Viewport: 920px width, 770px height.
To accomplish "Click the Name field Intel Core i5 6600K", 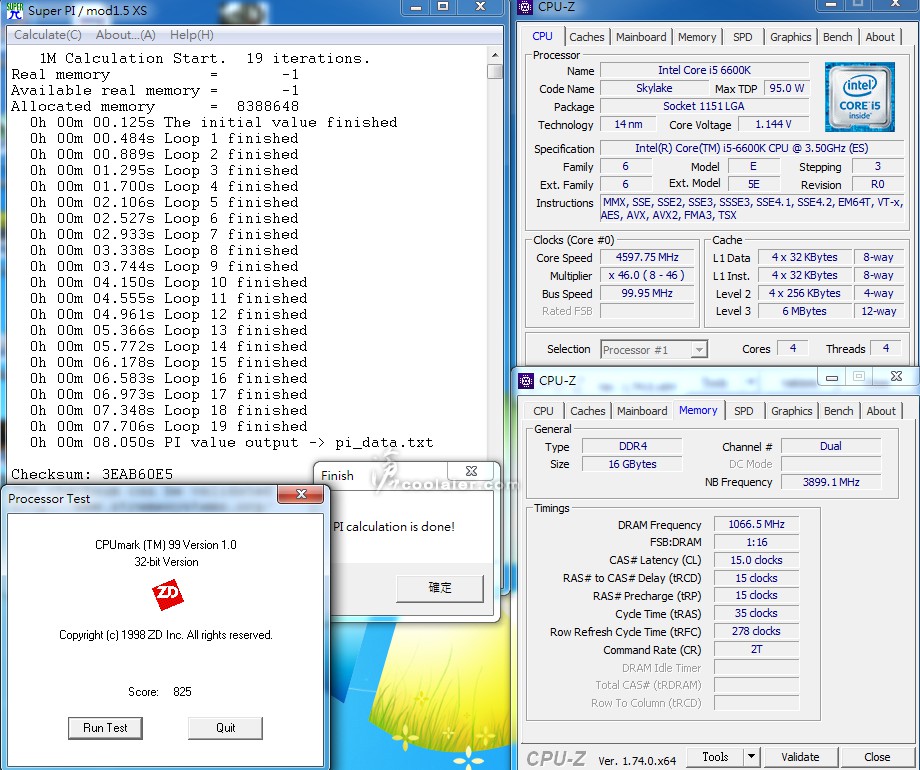I will (704, 70).
